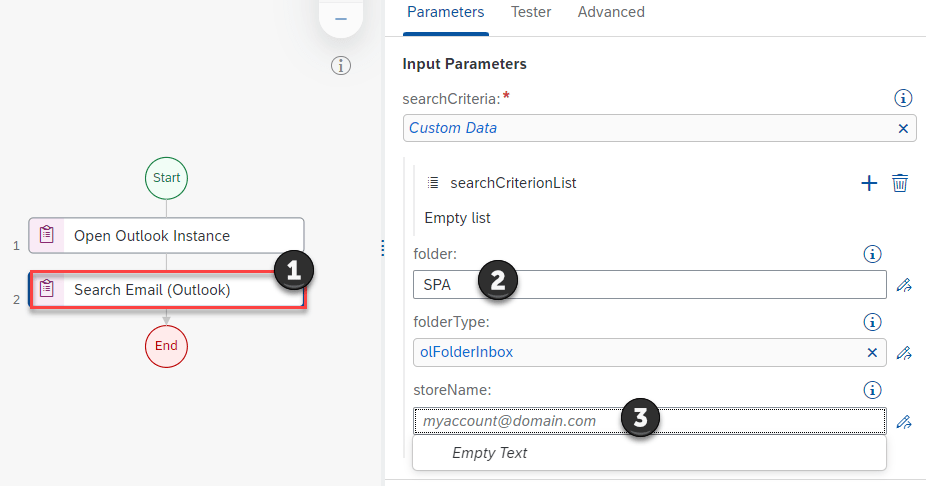Click the storeName input field
926x486 pixels.
[520, 421]
